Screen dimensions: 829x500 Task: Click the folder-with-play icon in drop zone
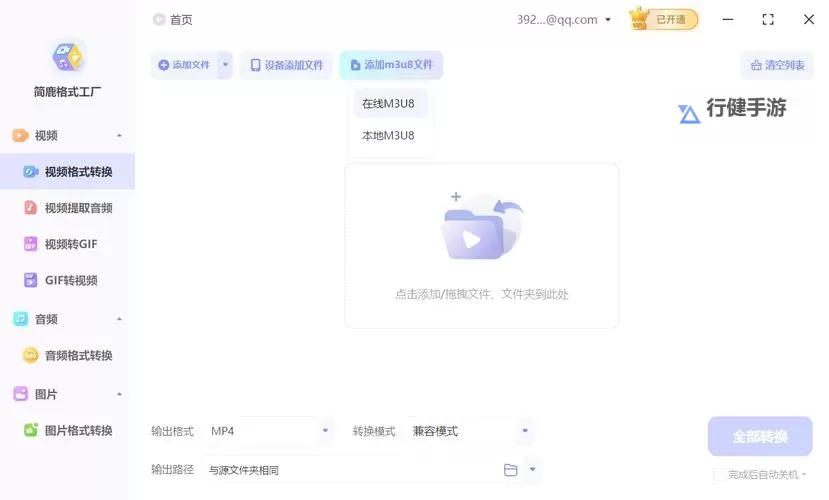pos(481,227)
